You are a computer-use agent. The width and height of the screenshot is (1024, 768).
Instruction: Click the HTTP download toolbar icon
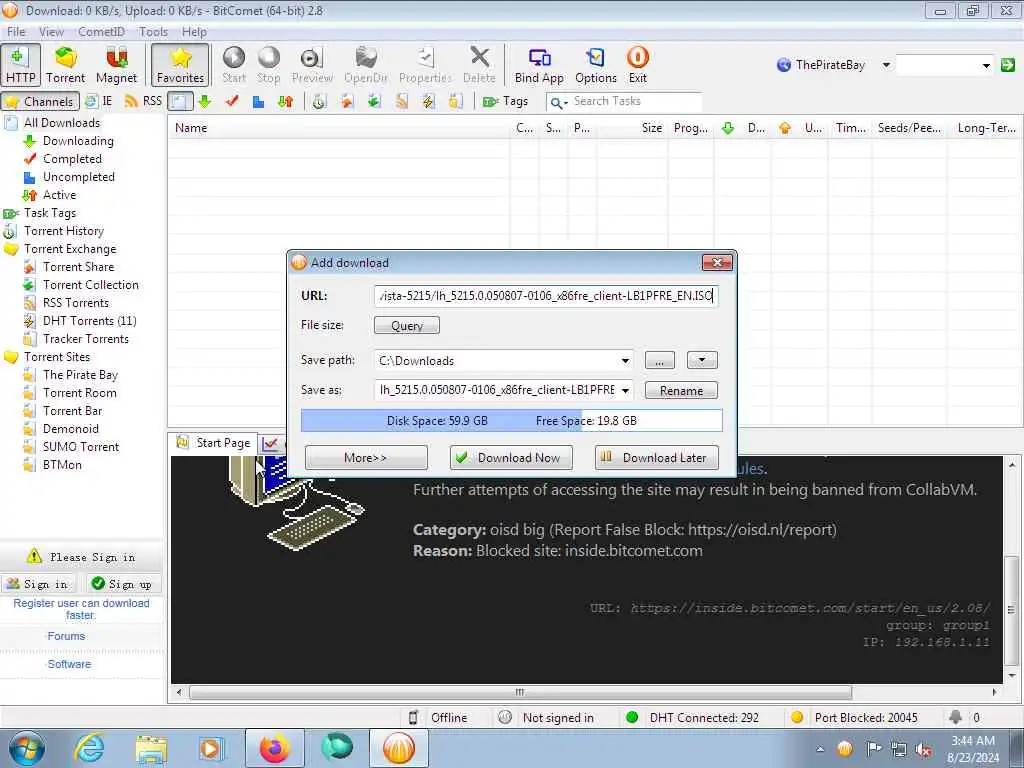point(20,65)
